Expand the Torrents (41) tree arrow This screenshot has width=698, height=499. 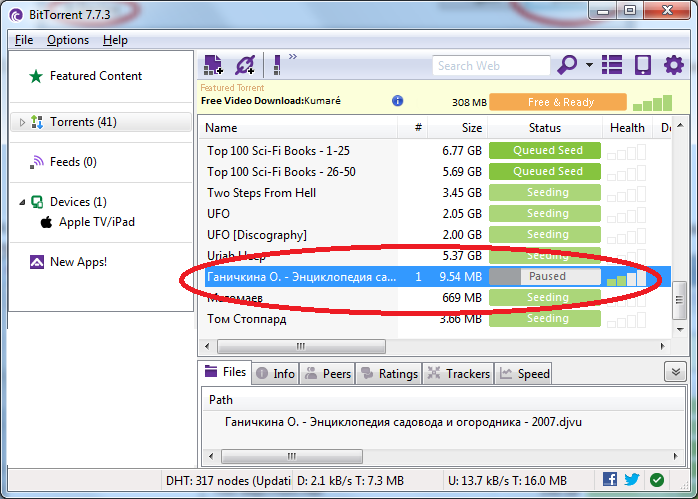coord(22,122)
